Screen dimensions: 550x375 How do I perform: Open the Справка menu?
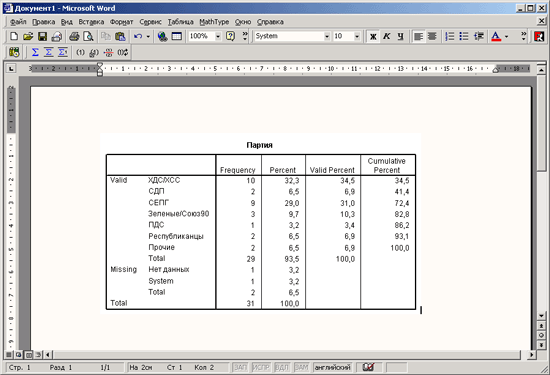[x=270, y=22]
